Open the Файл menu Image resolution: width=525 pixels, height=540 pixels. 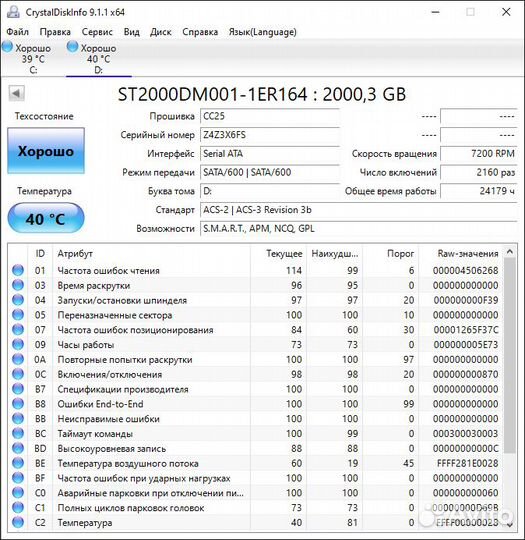pyautogui.click(x=18, y=32)
